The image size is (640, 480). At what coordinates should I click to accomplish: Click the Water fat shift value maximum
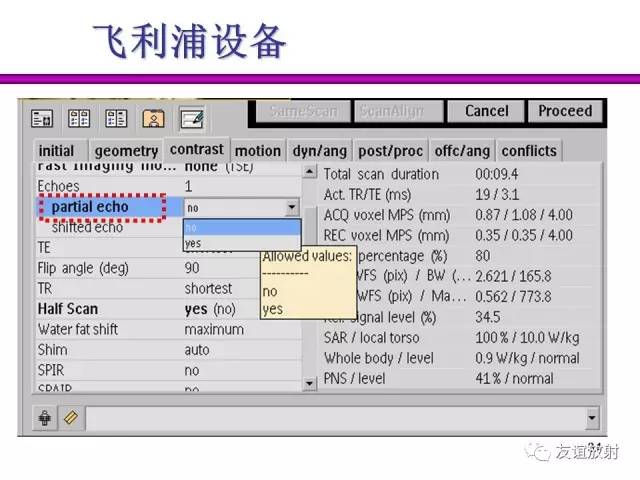(x=214, y=329)
